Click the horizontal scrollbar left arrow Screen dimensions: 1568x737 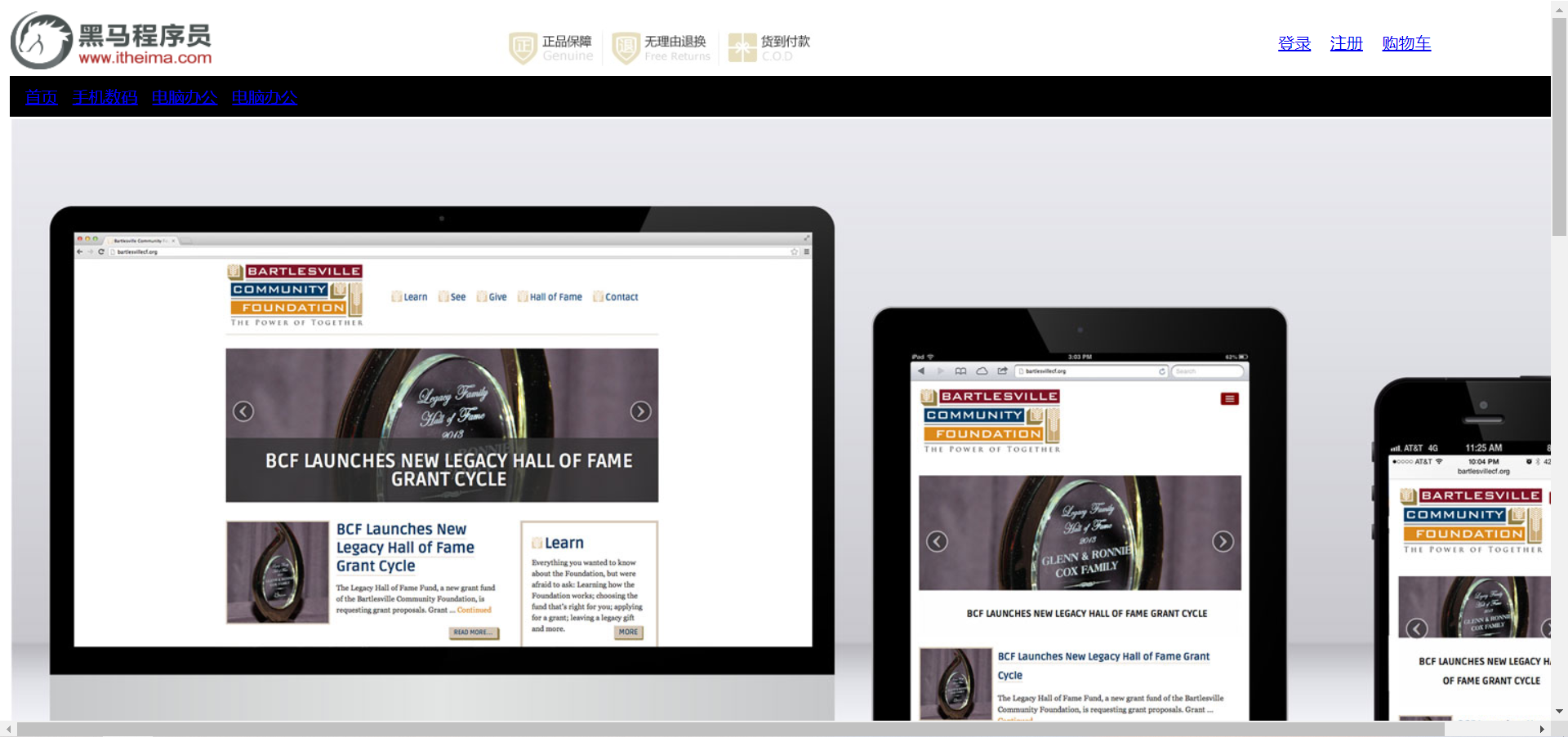[8, 729]
